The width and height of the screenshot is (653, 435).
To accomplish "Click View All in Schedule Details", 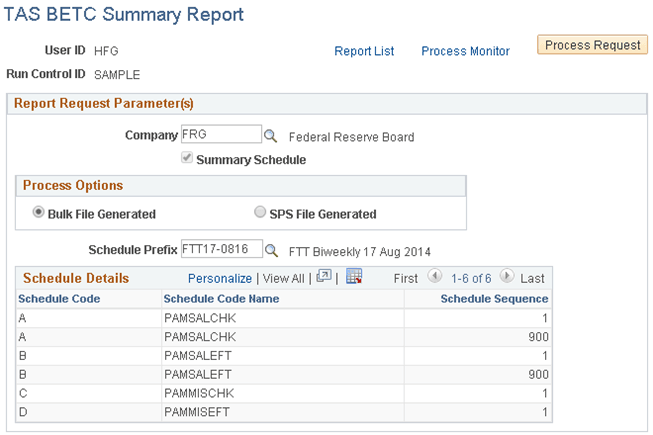I will [x=284, y=278].
